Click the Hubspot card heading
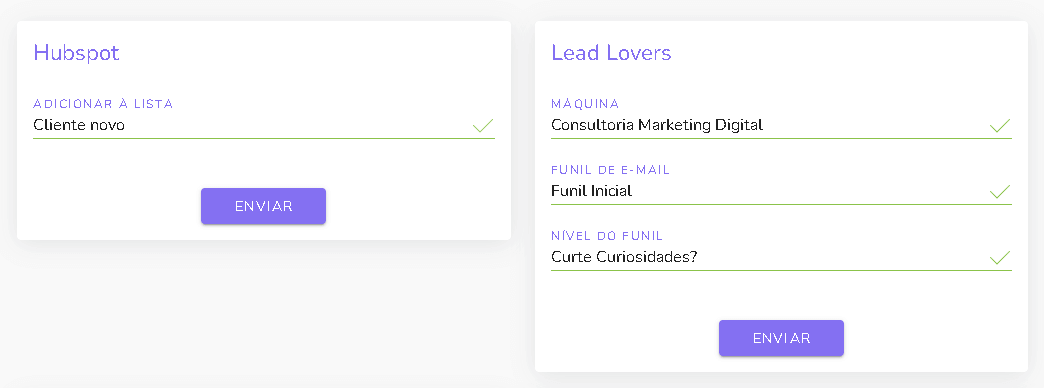The height and width of the screenshot is (389, 1044). 77,53
